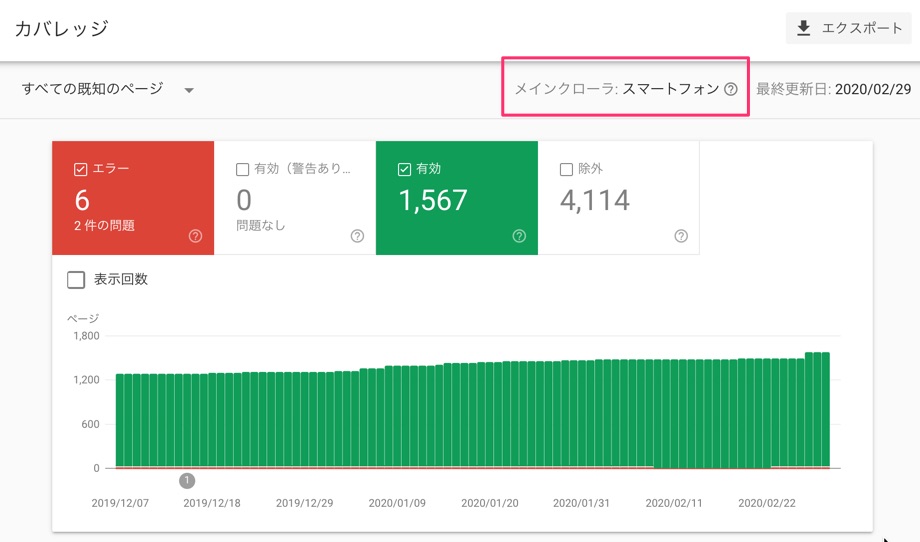
Task: Click help icon in the red エラー card
Action: (x=195, y=236)
